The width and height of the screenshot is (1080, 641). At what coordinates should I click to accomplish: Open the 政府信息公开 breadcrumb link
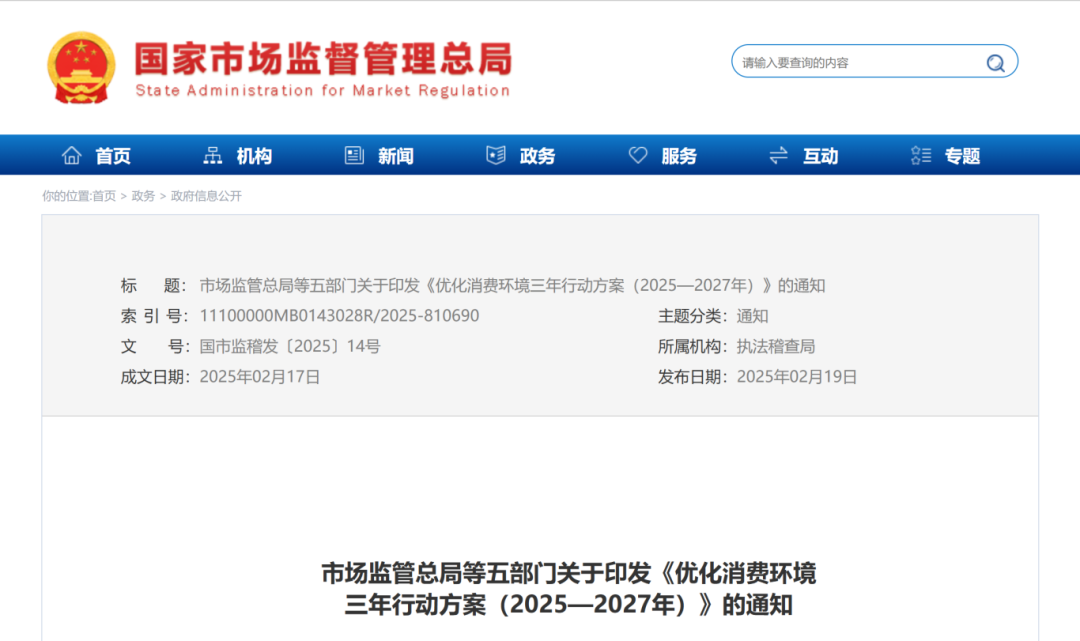[x=206, y=196]
